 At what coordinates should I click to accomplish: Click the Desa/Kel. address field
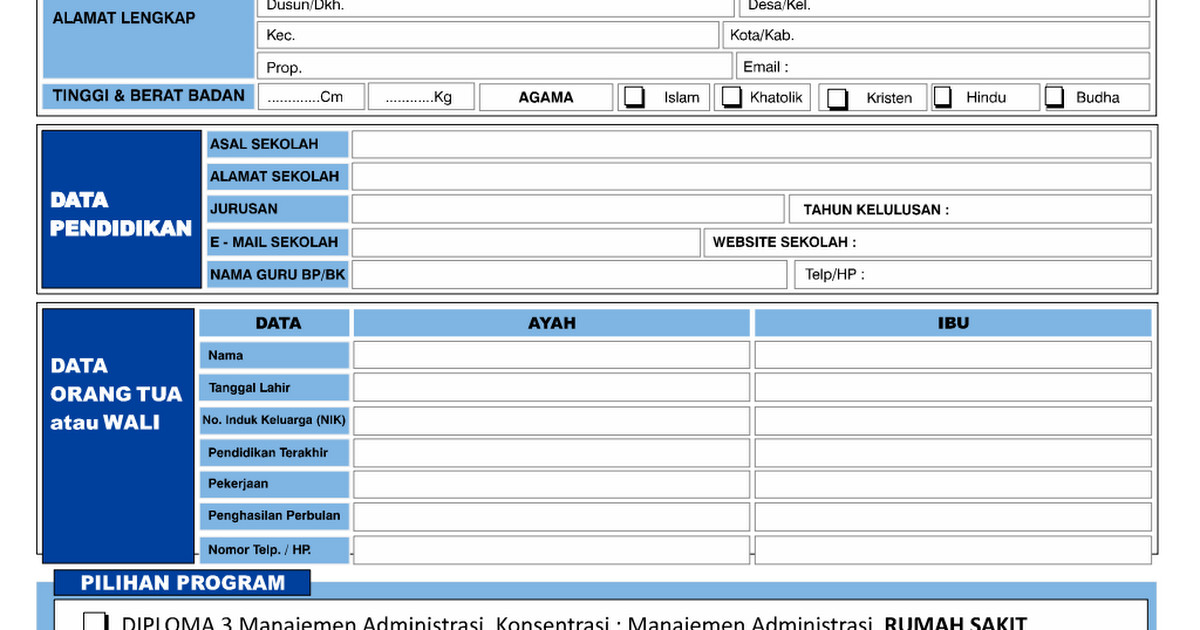pos(944,7)
